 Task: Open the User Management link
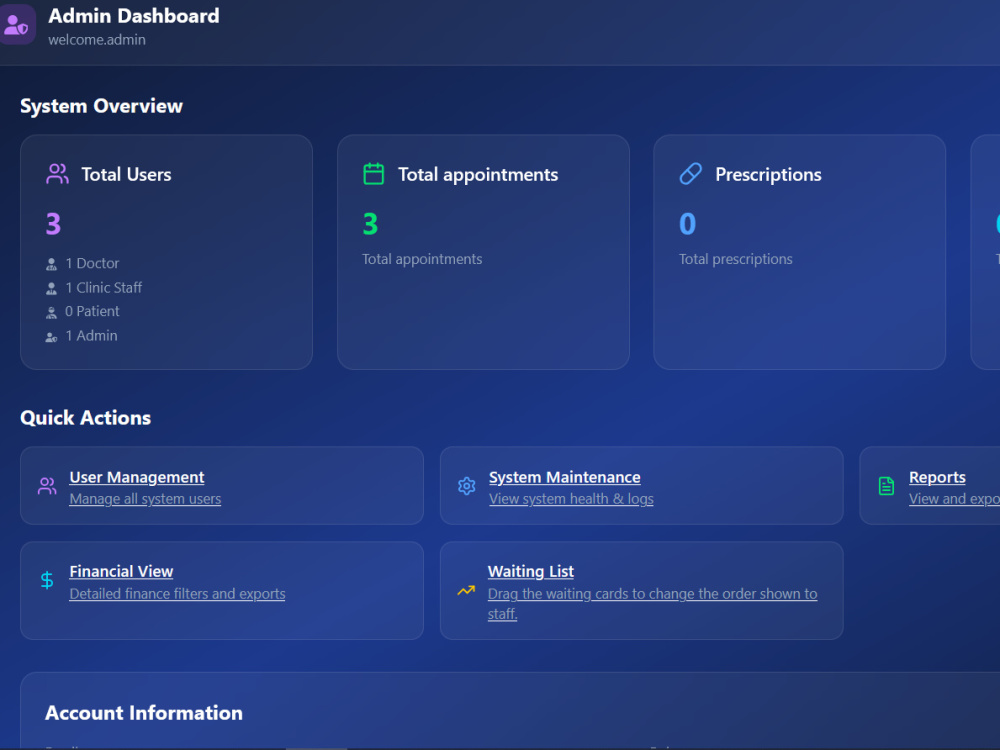click(136, 477)
